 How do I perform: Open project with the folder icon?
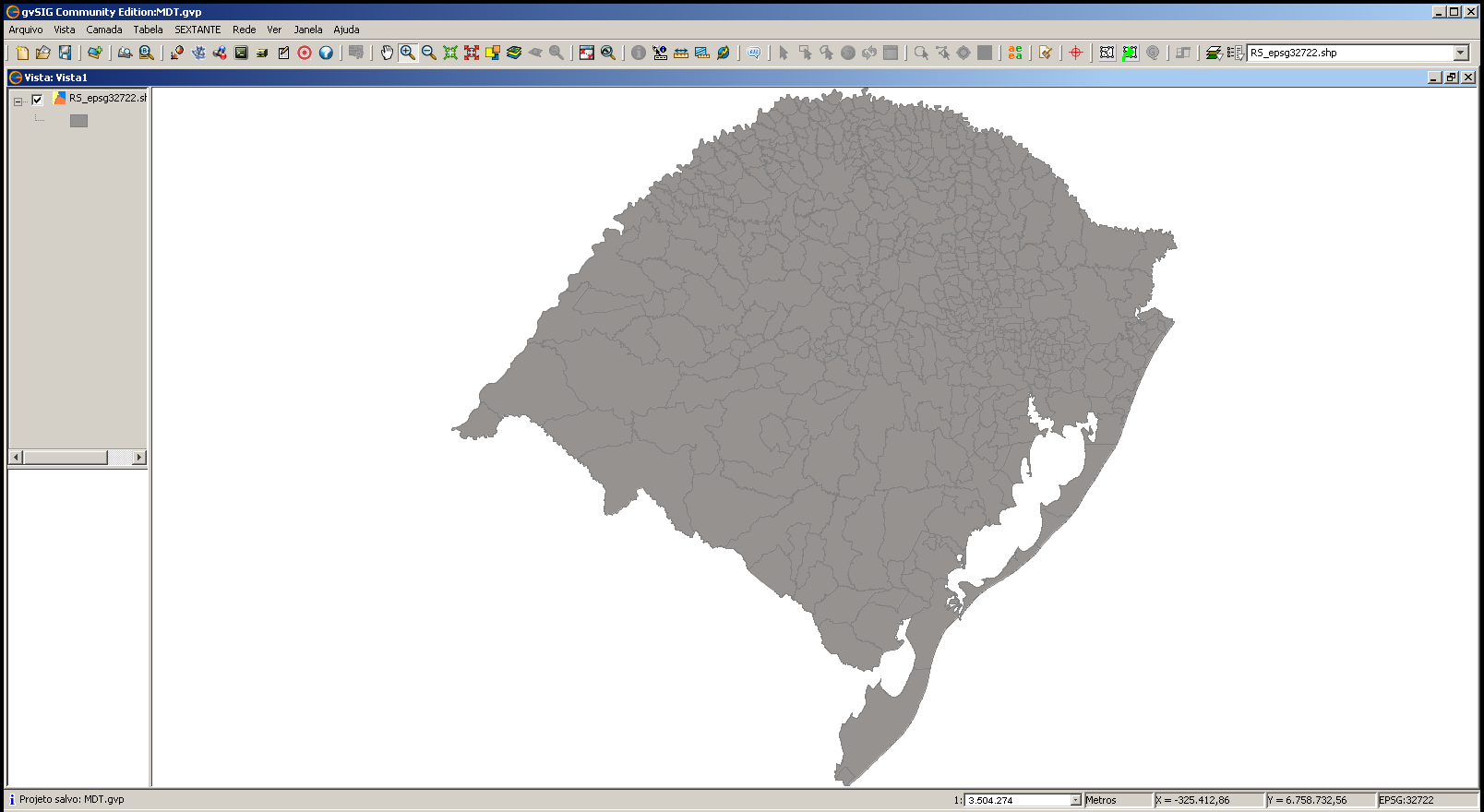(x=43, y=53)
